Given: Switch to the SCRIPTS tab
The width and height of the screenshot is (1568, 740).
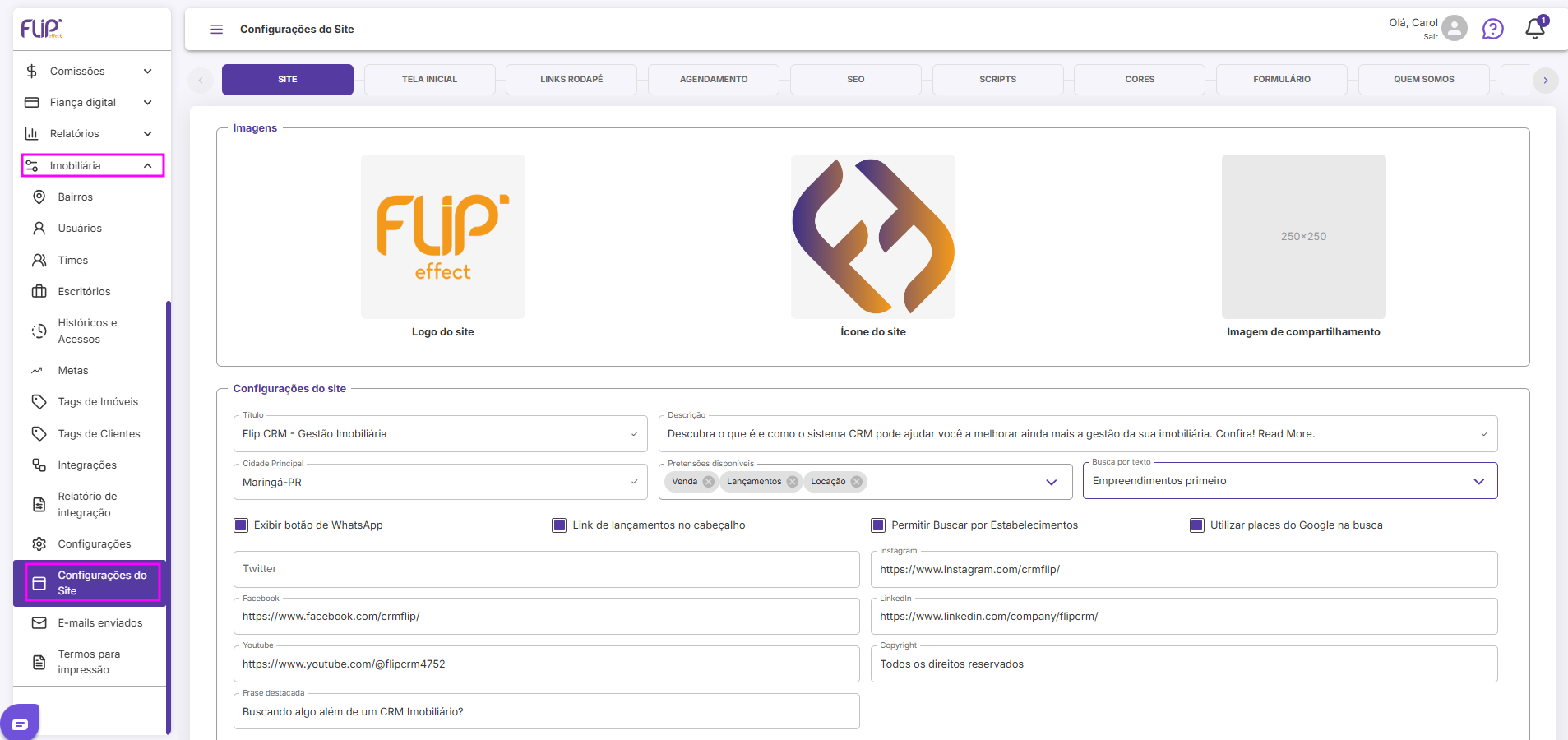Looking at the screenshot, I should coord(998,80).
